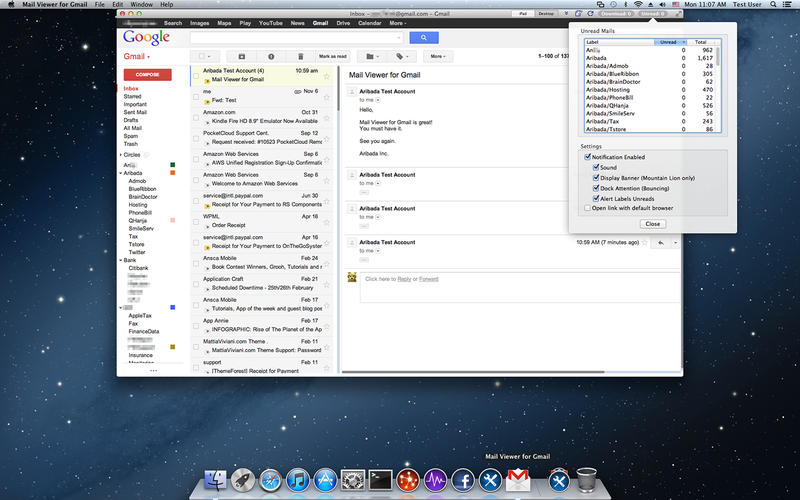Toggle Alert Labels Unreads checkbox
The height and width of the screenshot is (500, 800).
596,198
